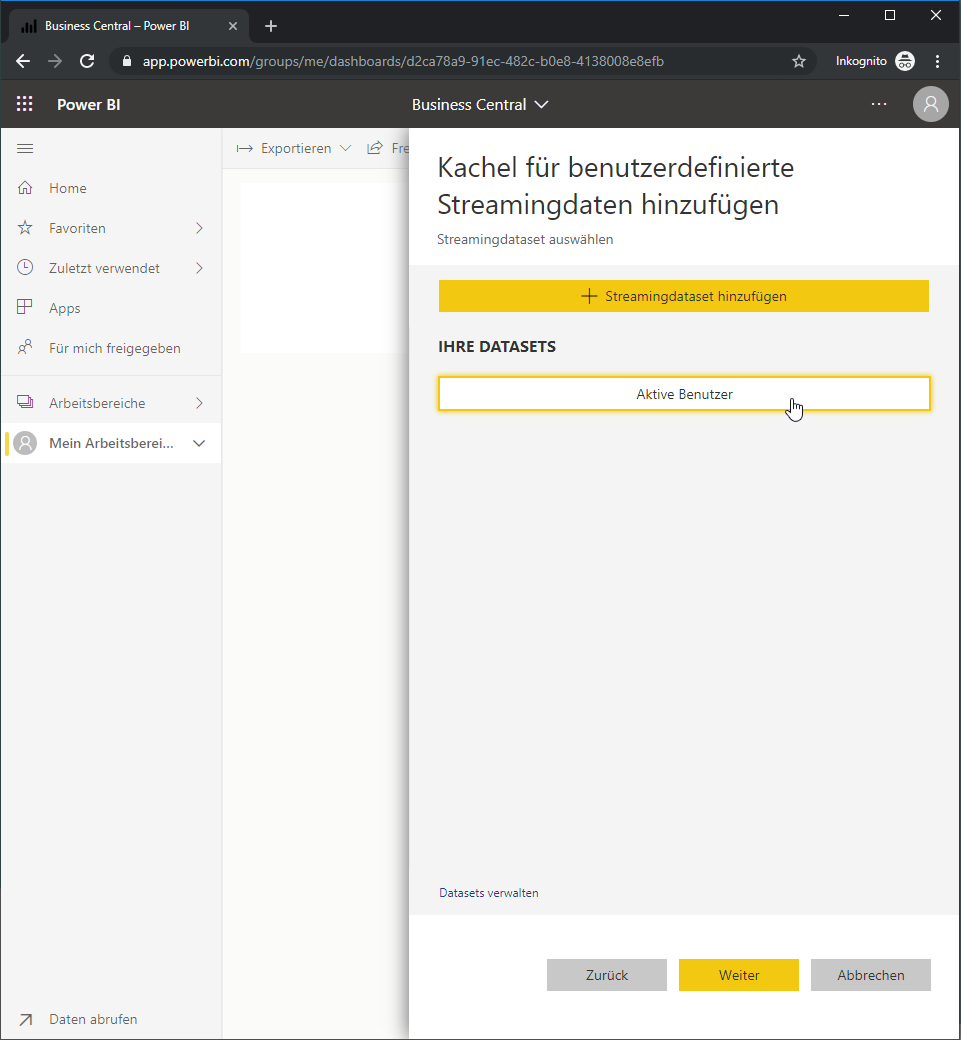This screenshot has width=961, height=1040.
Task: Click the Arbeitsbereiche workspace icon
Action: [x=25, y=402]
